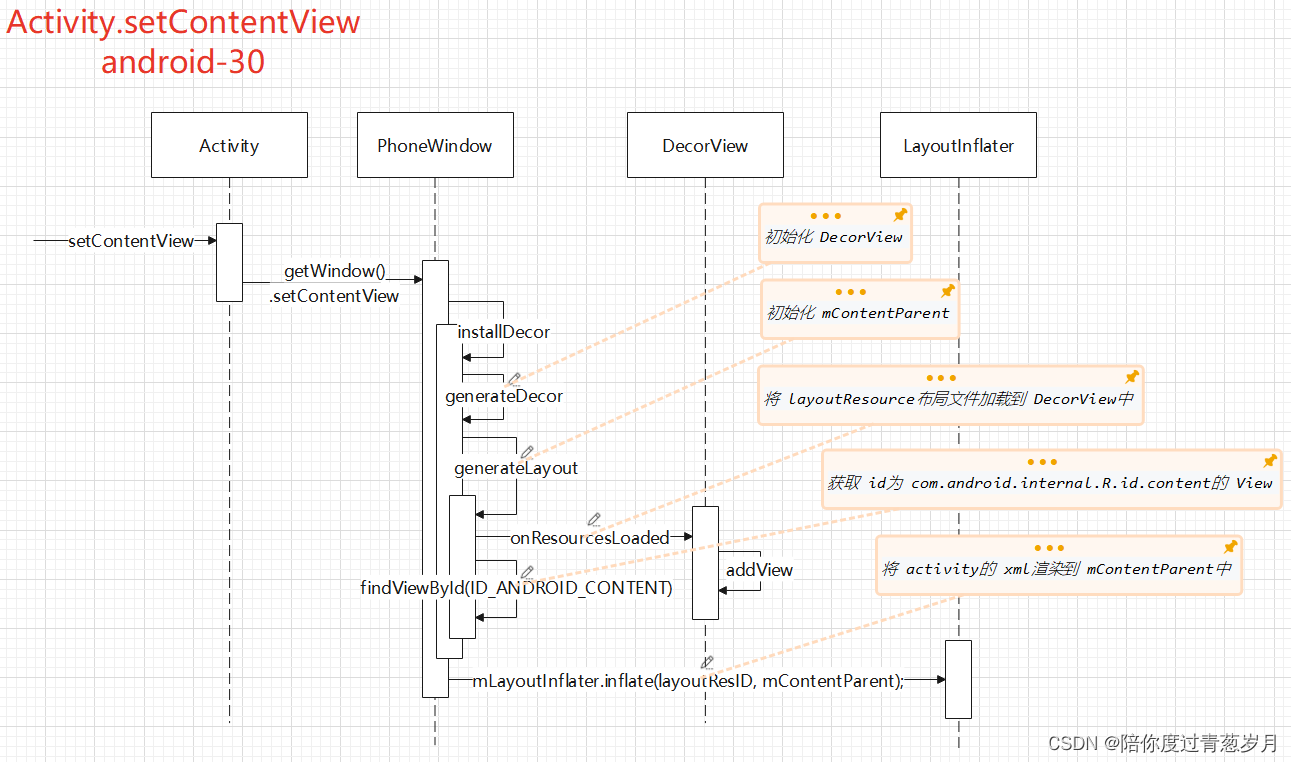Click the setContentView message label

131,241
